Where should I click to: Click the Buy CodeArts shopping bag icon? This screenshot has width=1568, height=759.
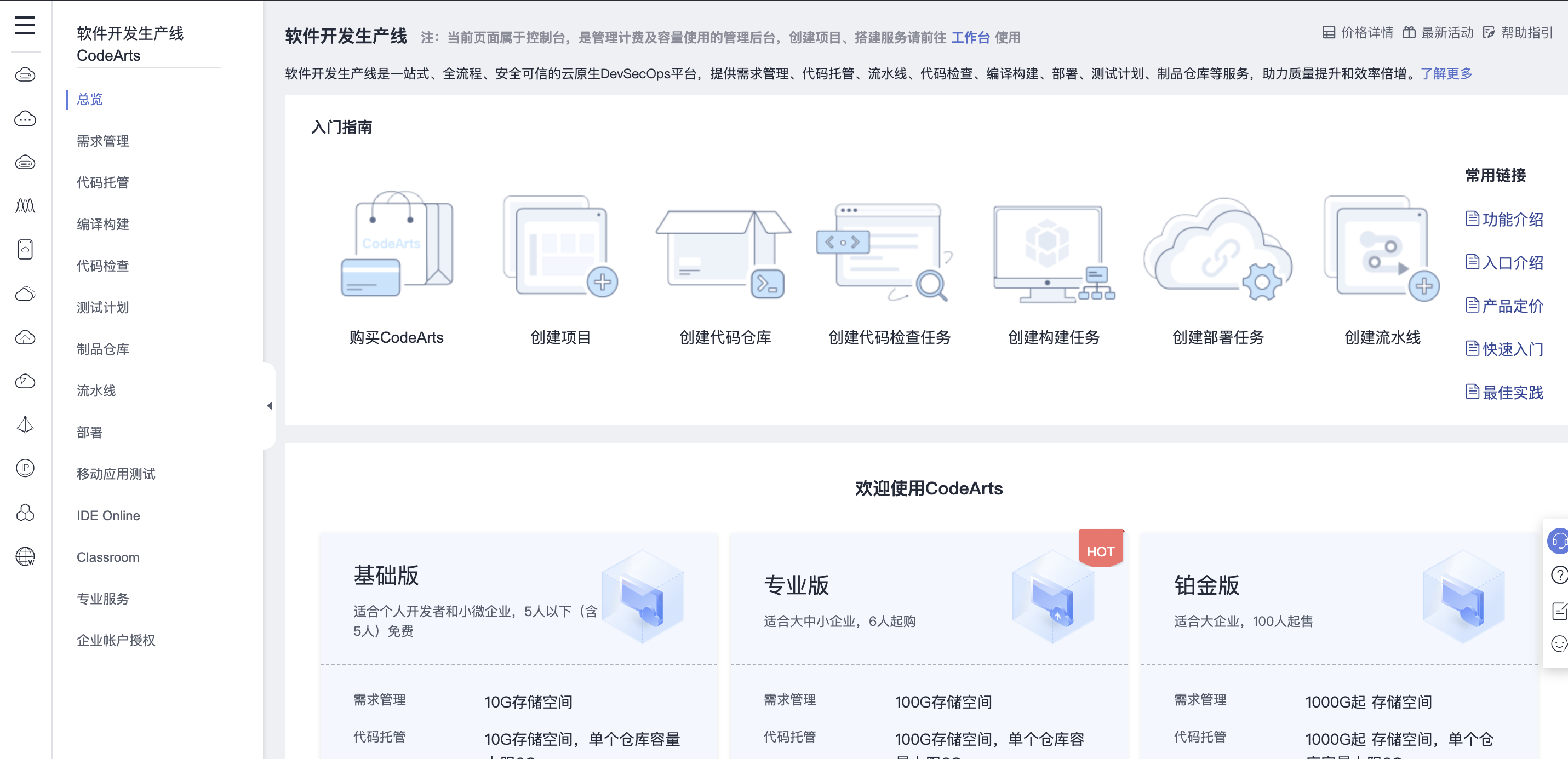pos(396,245)
